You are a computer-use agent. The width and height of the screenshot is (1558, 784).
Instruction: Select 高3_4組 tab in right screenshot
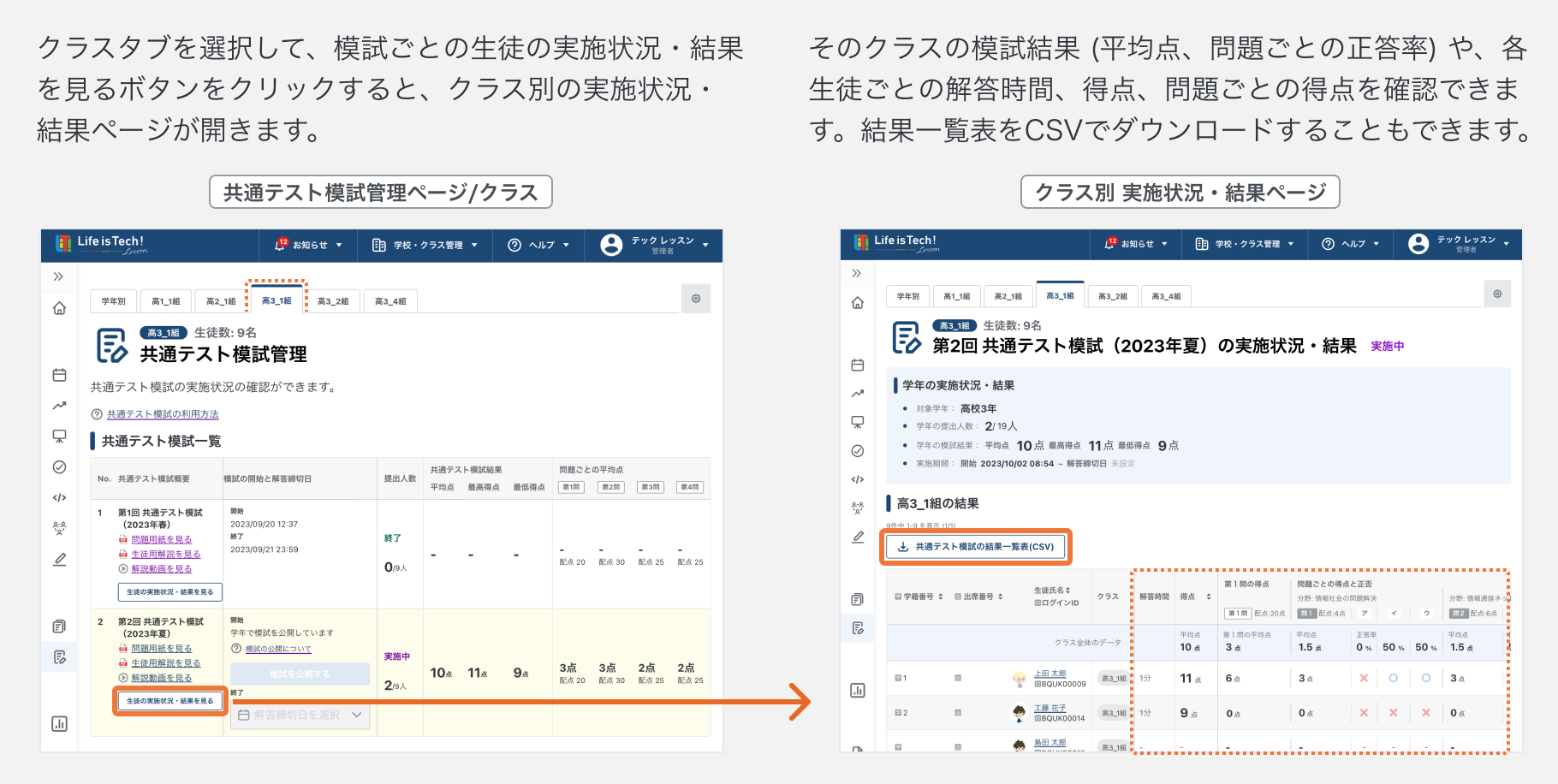tap(1166, 296)
